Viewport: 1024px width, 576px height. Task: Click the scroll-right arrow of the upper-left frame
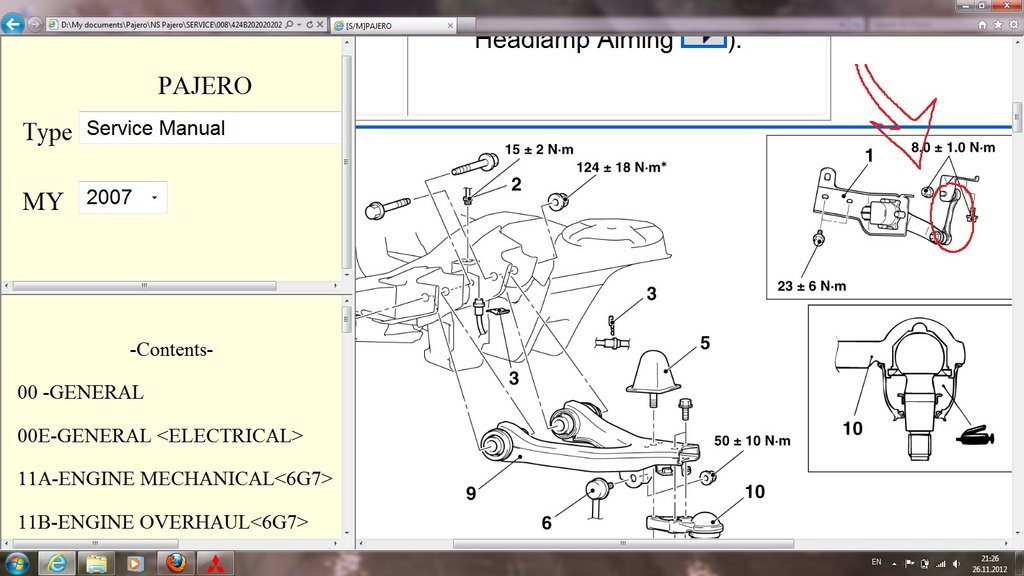click(336, 286)
